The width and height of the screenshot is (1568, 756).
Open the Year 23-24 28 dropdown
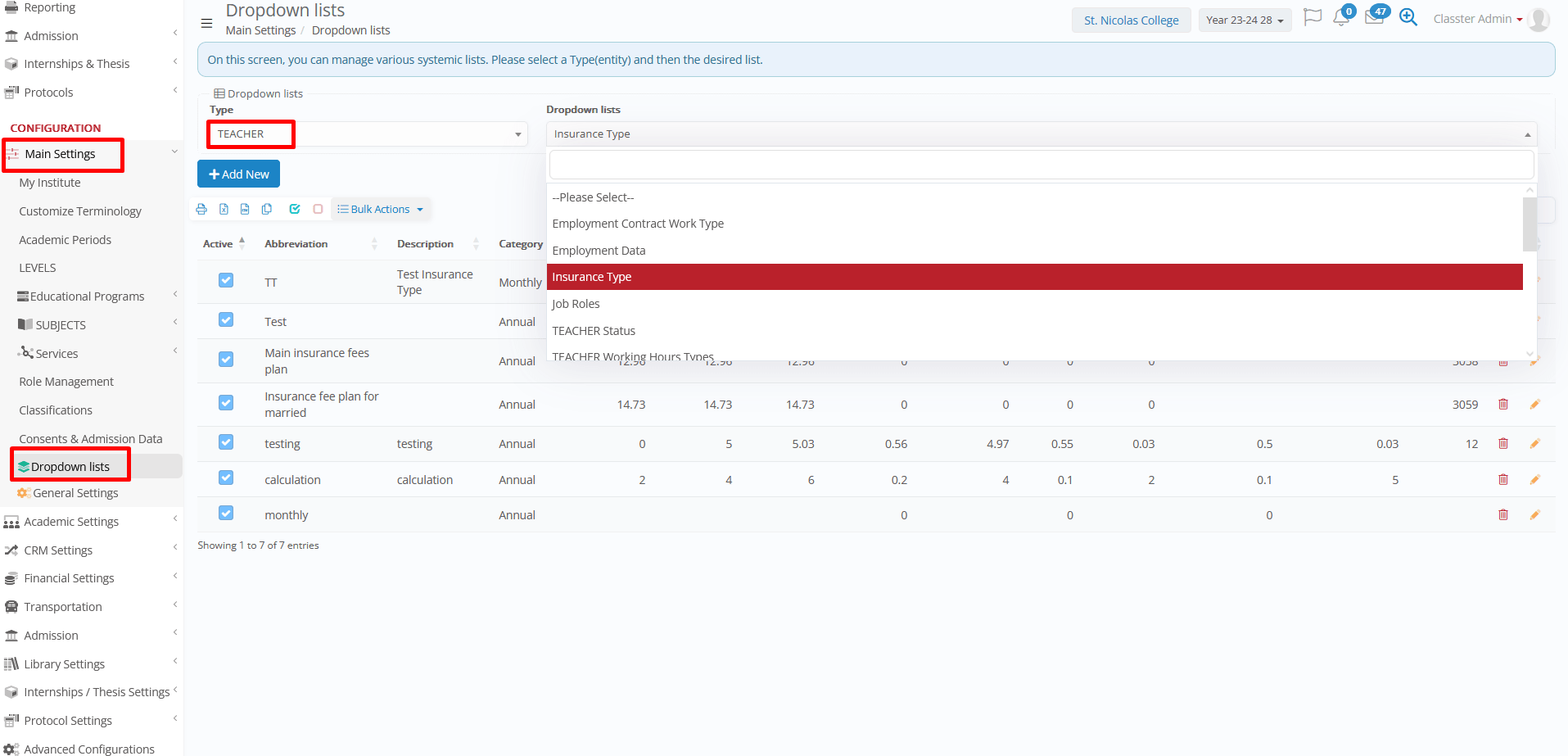(x=1245, y=20)
